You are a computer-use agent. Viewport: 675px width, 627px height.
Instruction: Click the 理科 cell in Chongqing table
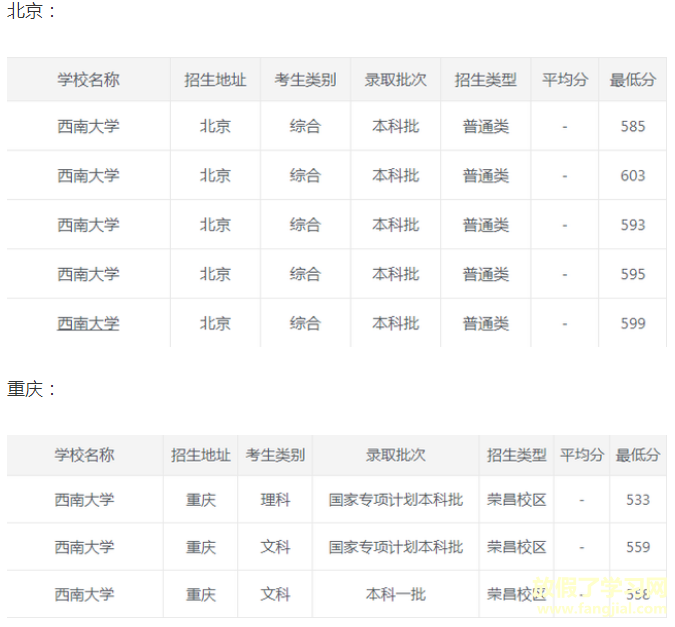[275, 500]
